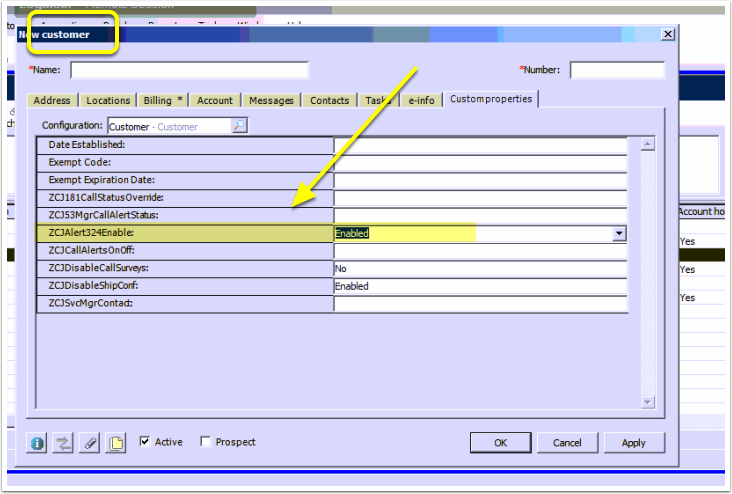Toggle the Active checkbox
The height and width of the screenshot is (494, 732).
[x=145, y=441]
